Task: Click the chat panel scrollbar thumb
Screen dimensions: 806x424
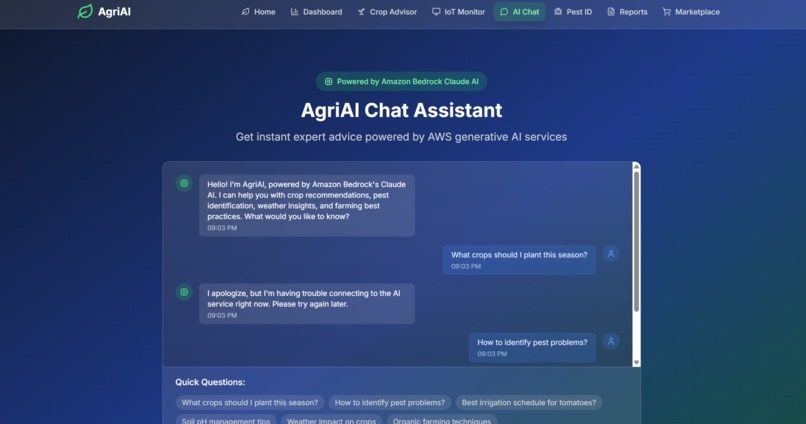Action: point(636,242)
